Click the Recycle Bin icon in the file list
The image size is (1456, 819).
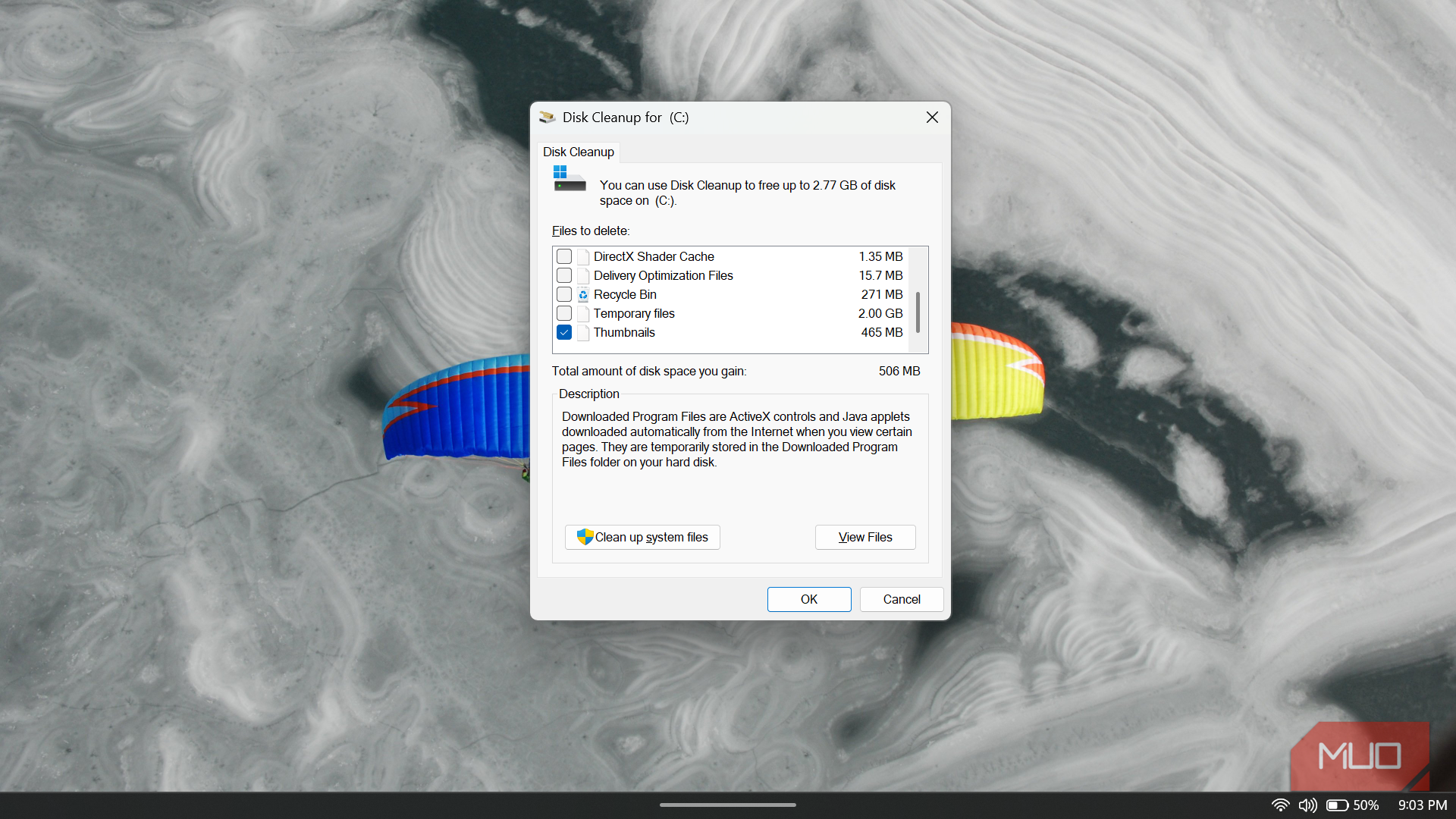pyautogui.click(x=583, y=295)
